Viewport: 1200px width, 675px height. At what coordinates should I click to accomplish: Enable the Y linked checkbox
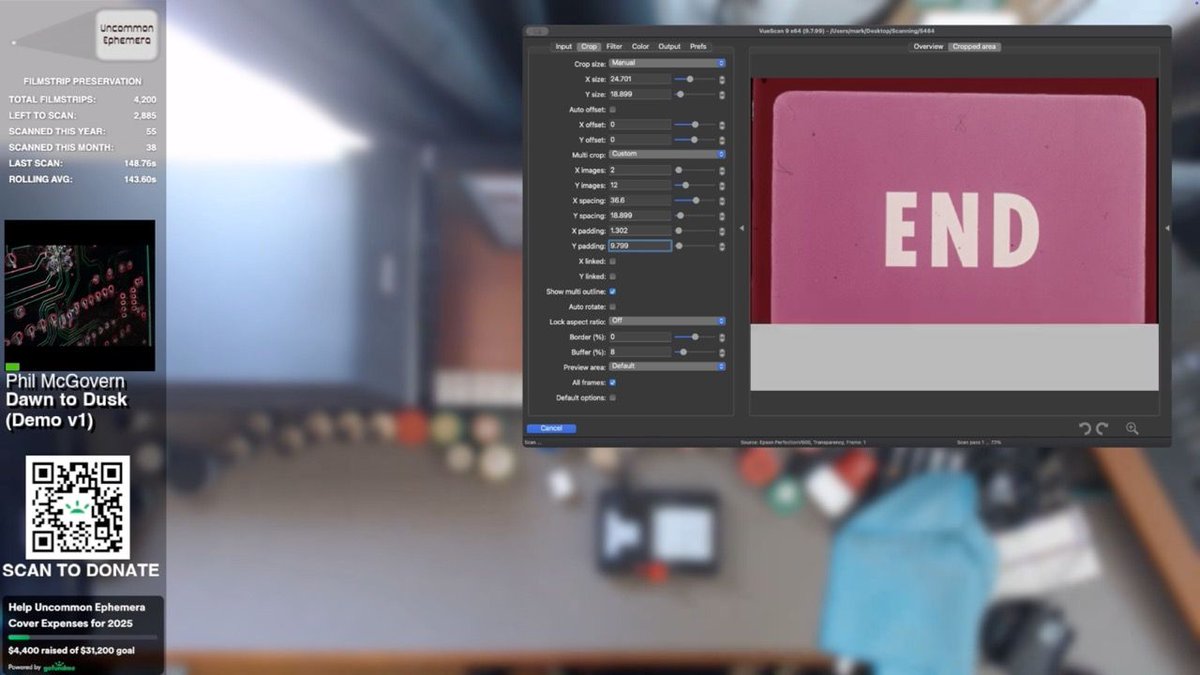pos(612,276)
